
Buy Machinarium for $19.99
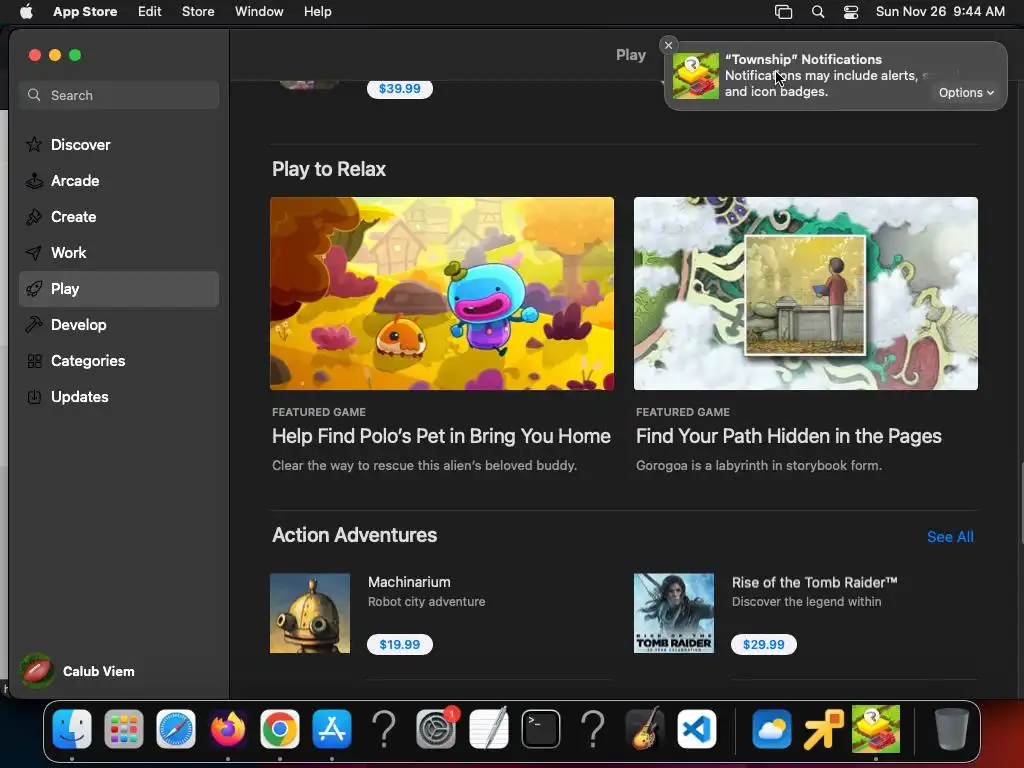400,645
